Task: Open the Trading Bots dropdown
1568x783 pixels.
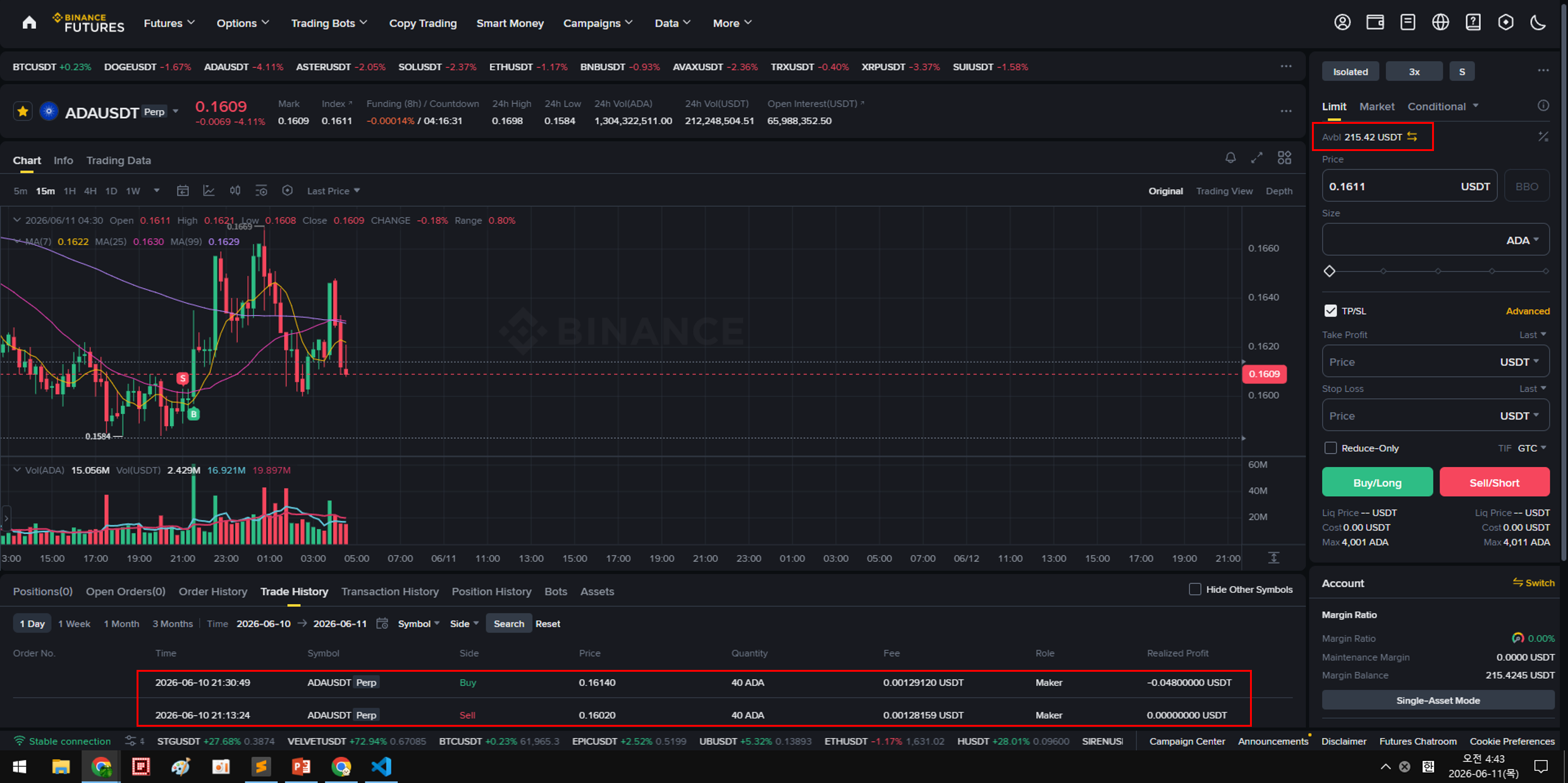Action: click(x=329, y=23)
